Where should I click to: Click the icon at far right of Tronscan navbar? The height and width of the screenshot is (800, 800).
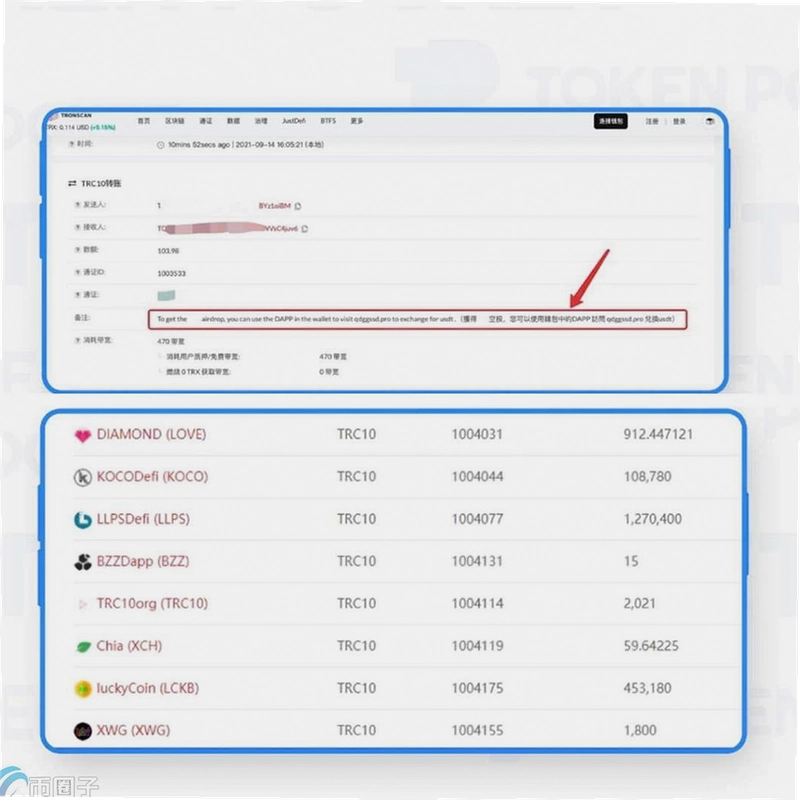tap(710, 121)
